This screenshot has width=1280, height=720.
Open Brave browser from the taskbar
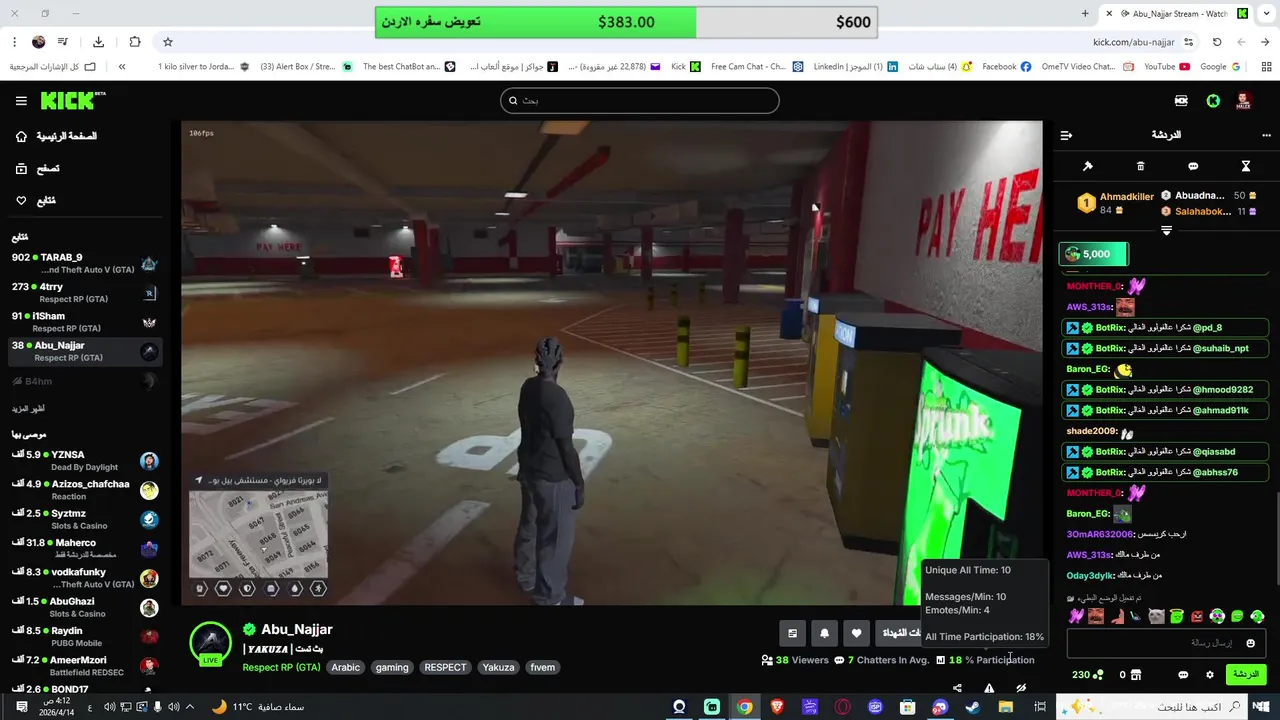(777, 707)
